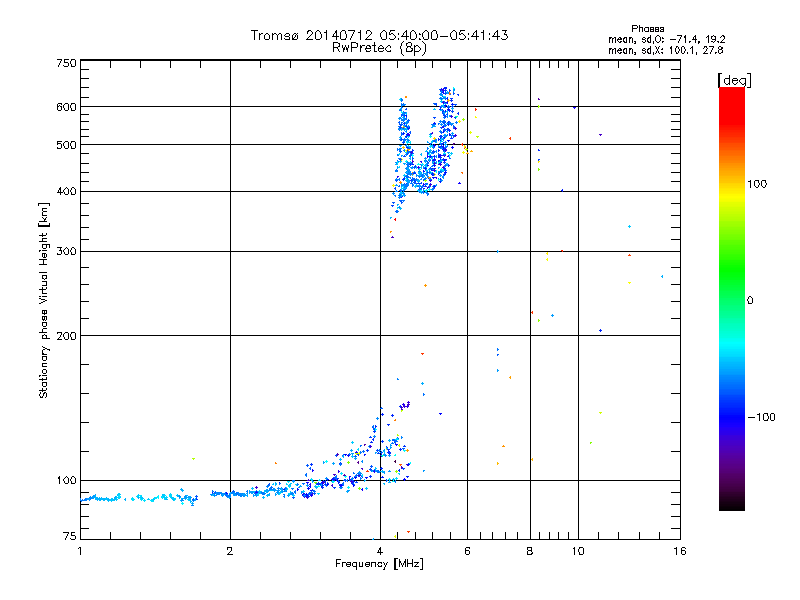Click the x-axis tick label '1'
The width and height of the screenshot is (800, 600).
point(80,551)
